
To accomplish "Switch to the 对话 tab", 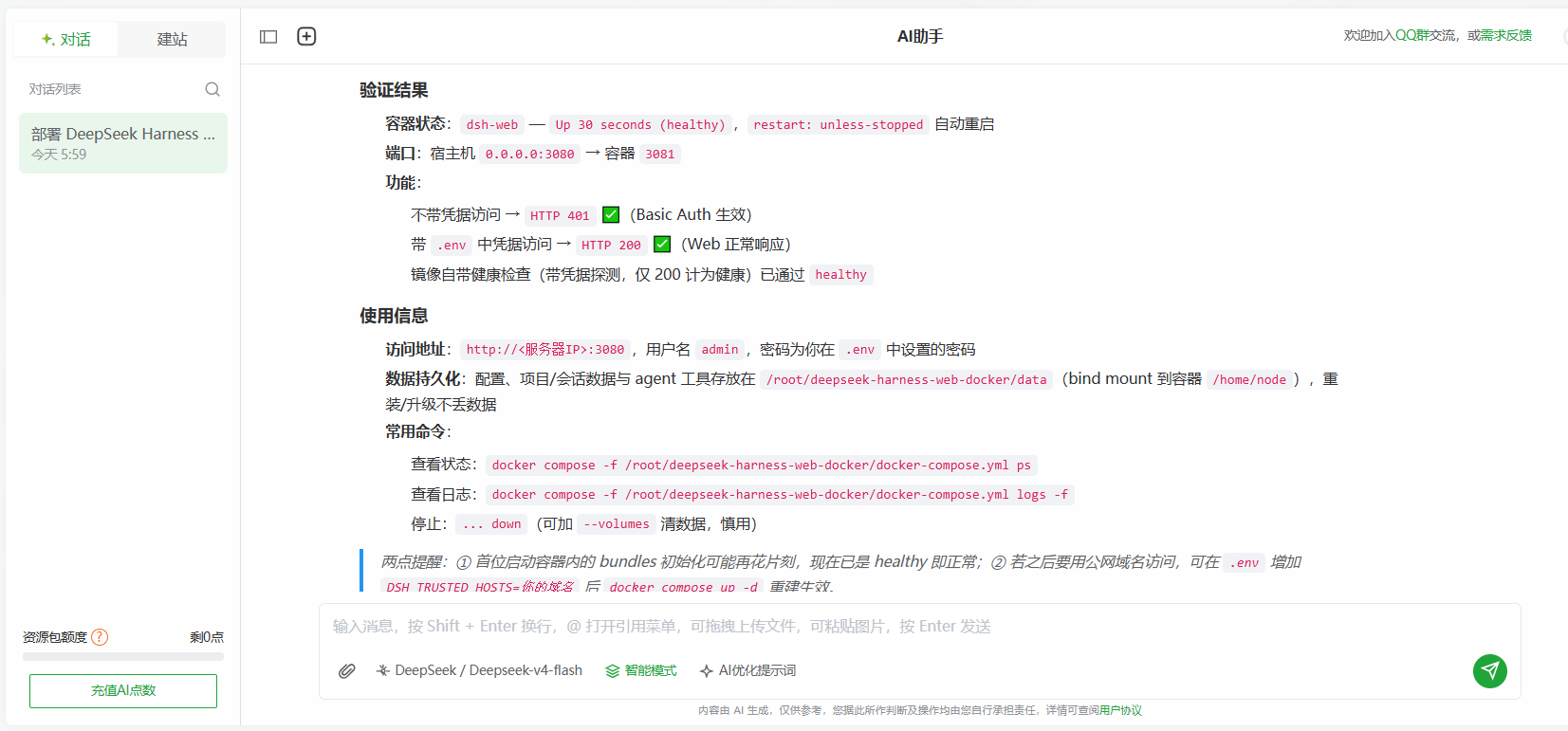I will (x=65, y=39).
